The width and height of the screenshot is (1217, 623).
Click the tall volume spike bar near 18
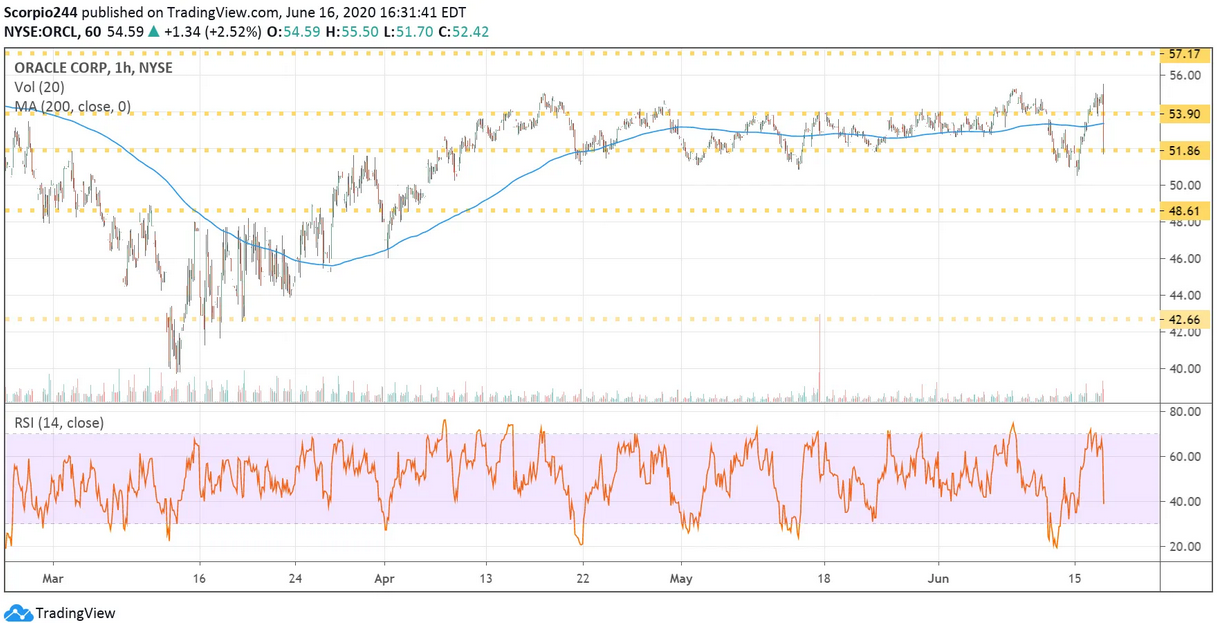pos(820,357)
